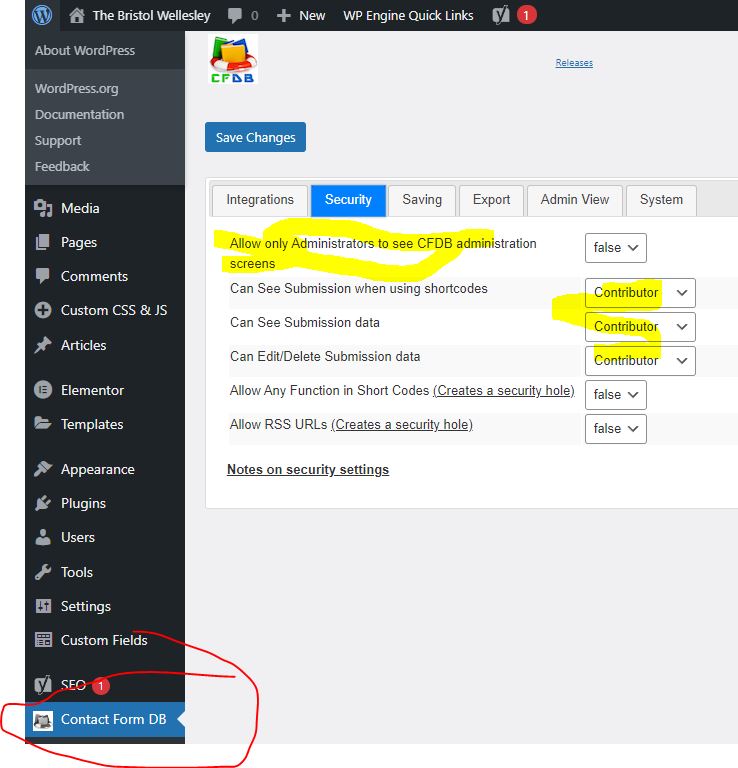The image size is (738, 768).
Task: Click the SEO red badge in sidebar
Action: click(101, 686)
